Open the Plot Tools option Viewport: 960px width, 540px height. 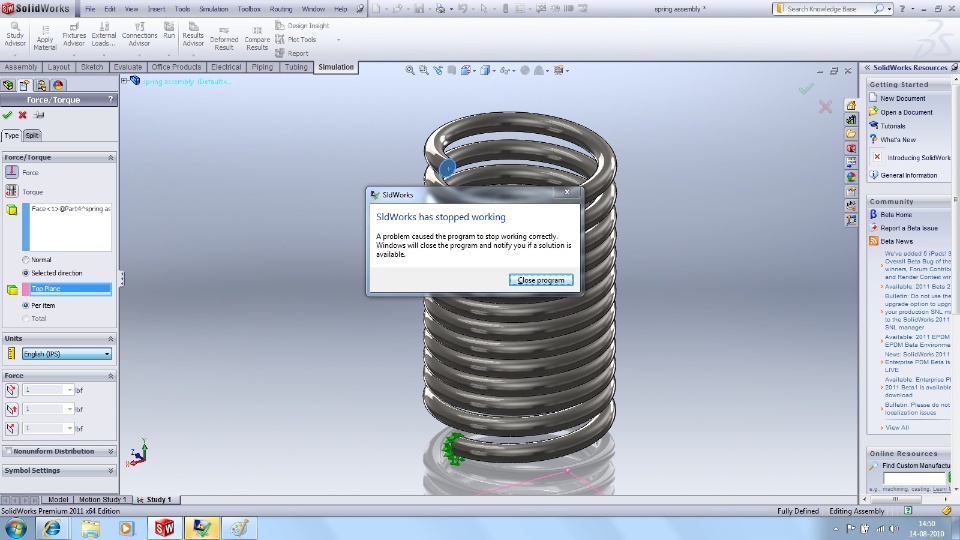tap(296, 39)
